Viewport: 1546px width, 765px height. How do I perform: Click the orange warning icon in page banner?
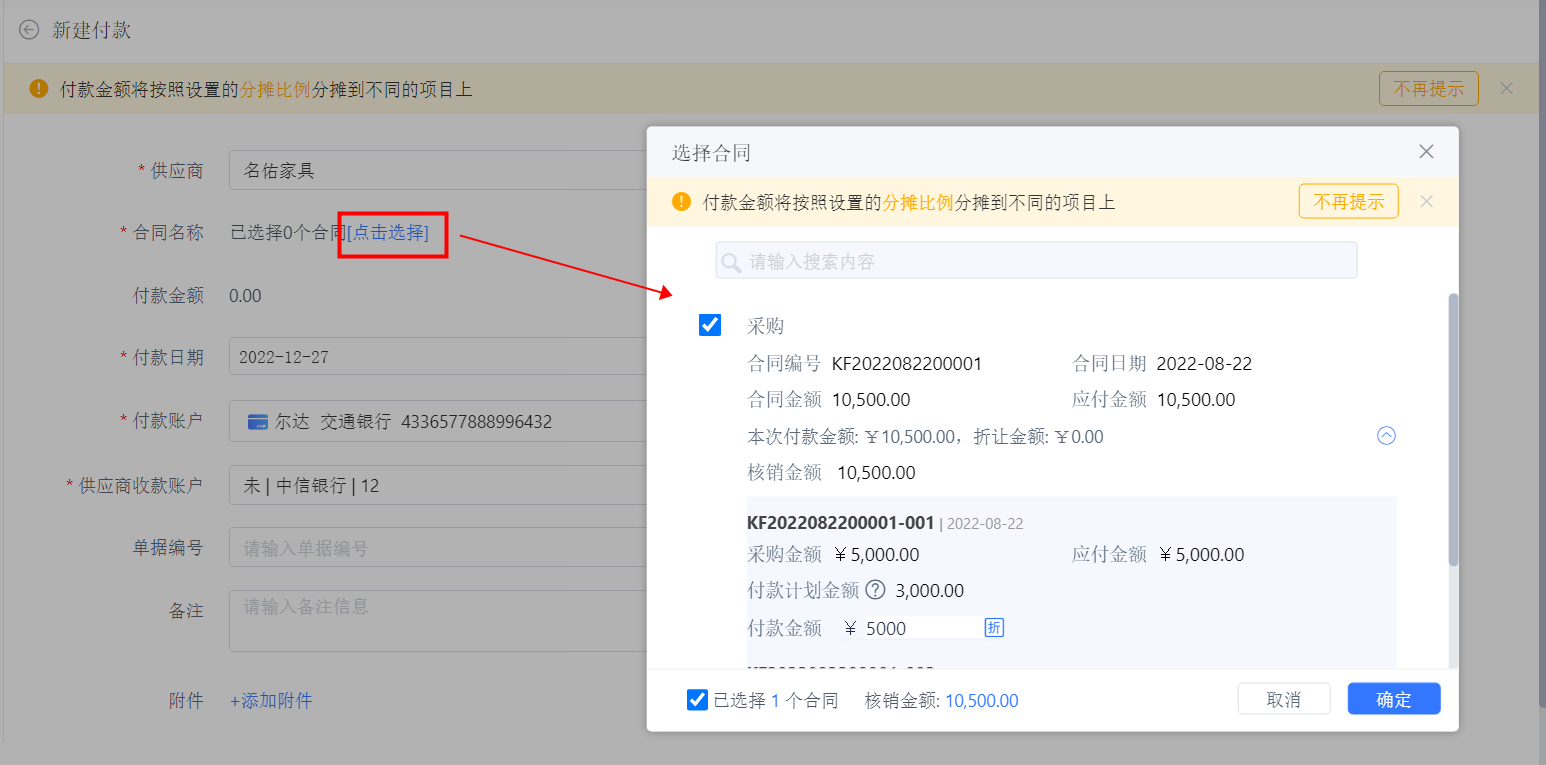coord(39,89)
